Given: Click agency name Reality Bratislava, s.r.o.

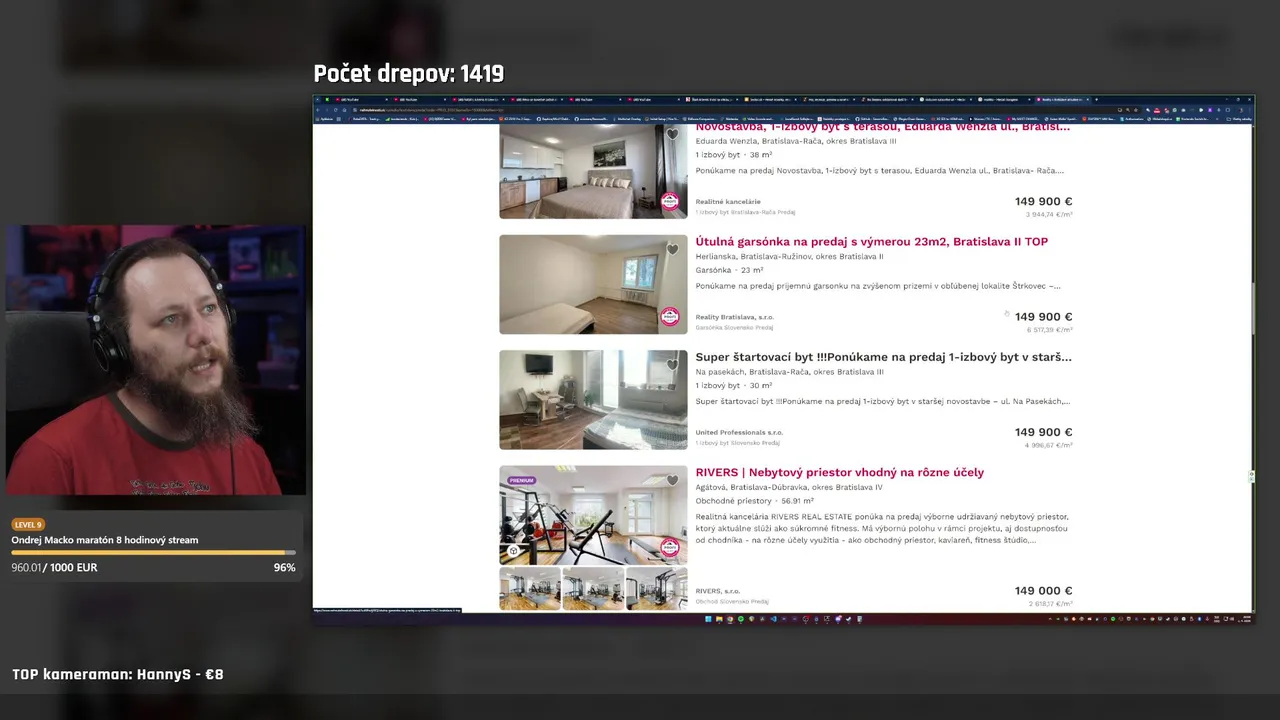Looking at the screenshot, I should coord(735,317).
